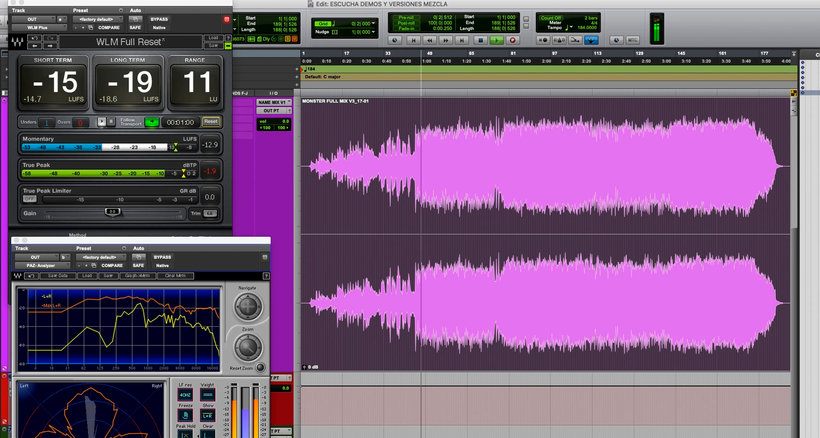This screenshot has width=820, height=438.
Task: Click the Reset button in WLM
Action: (x=211, y=122)
